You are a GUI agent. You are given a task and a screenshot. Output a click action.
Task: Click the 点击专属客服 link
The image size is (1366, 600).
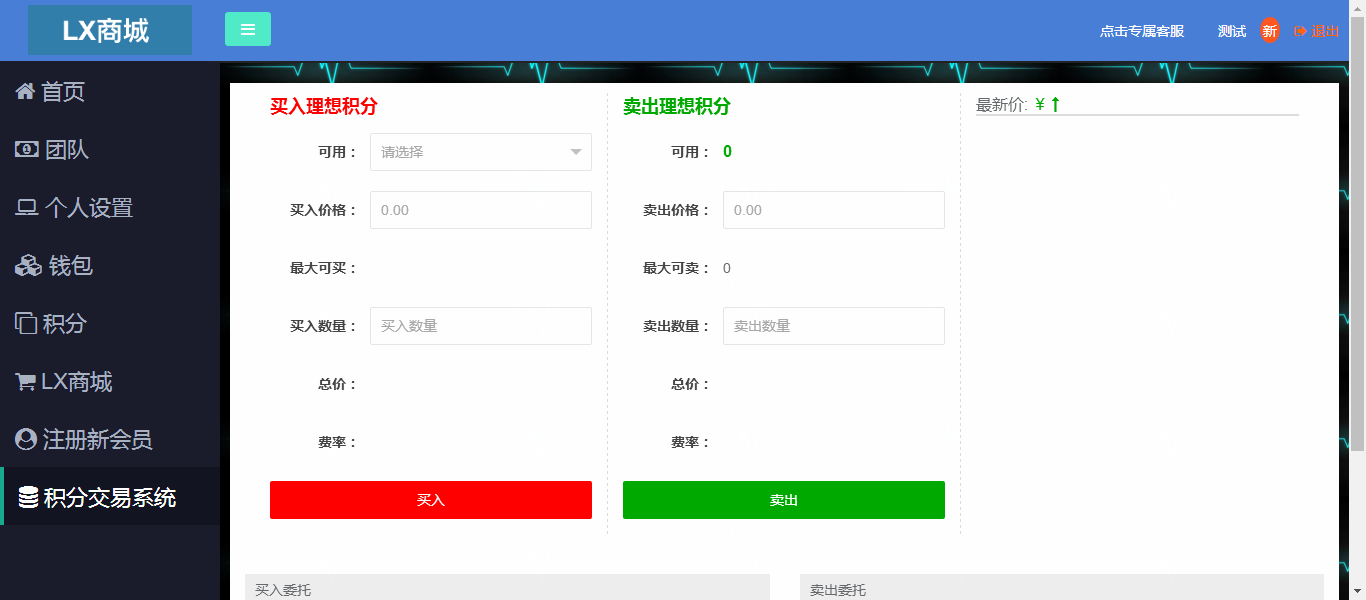(x=1141, y=31)
